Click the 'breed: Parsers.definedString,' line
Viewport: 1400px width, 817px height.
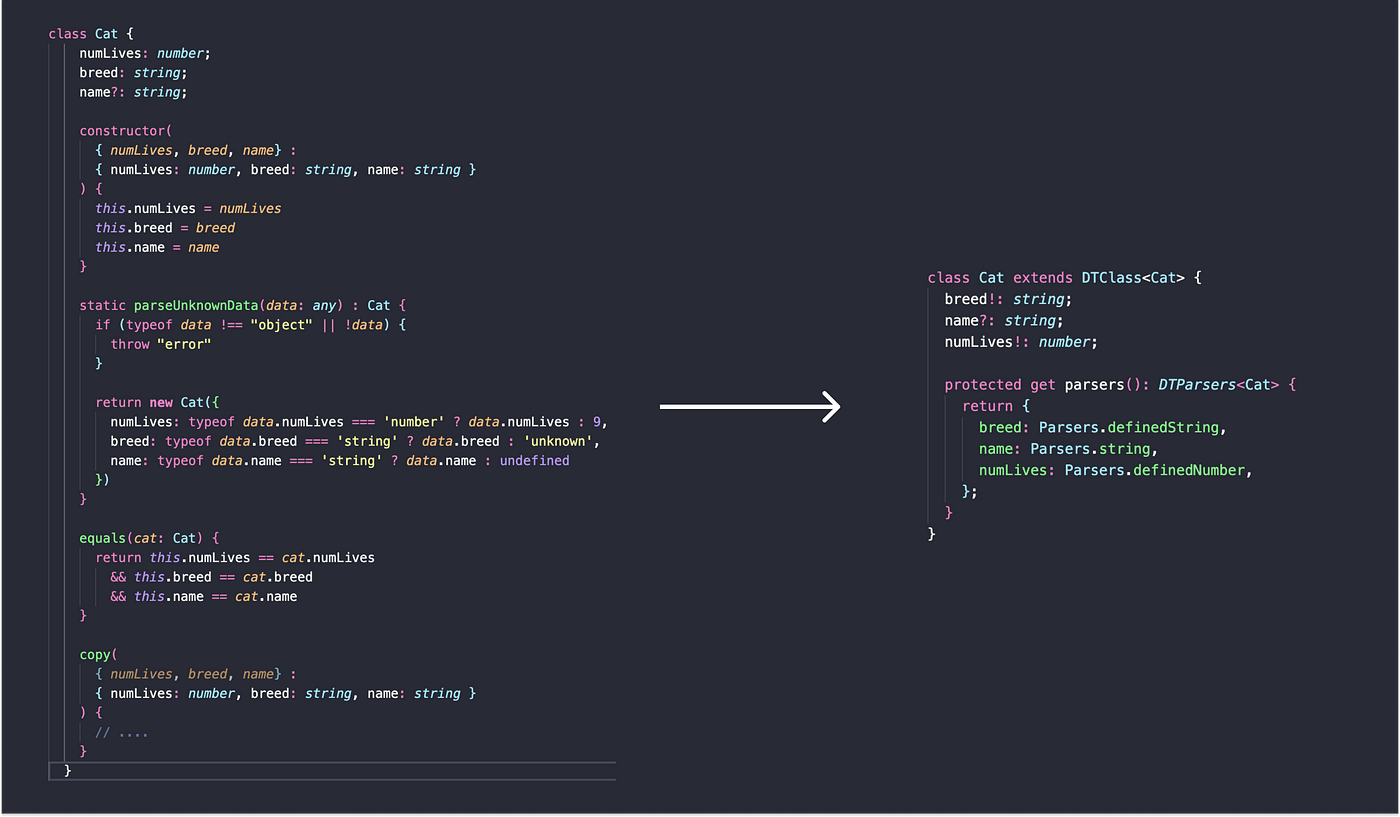tap(1103, 428)
